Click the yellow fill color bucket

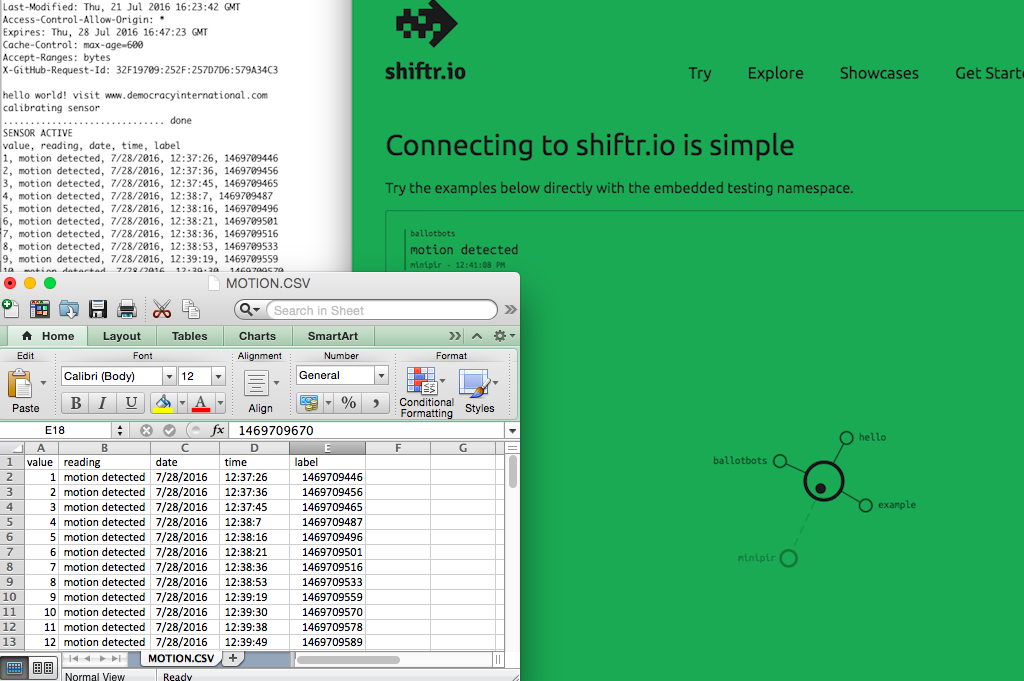pyautogui.click(x=163, y=403)
